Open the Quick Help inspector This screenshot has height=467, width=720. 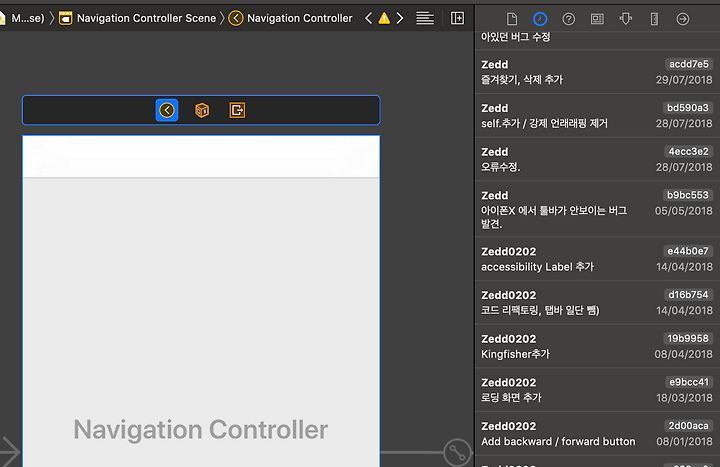(568, 19)
